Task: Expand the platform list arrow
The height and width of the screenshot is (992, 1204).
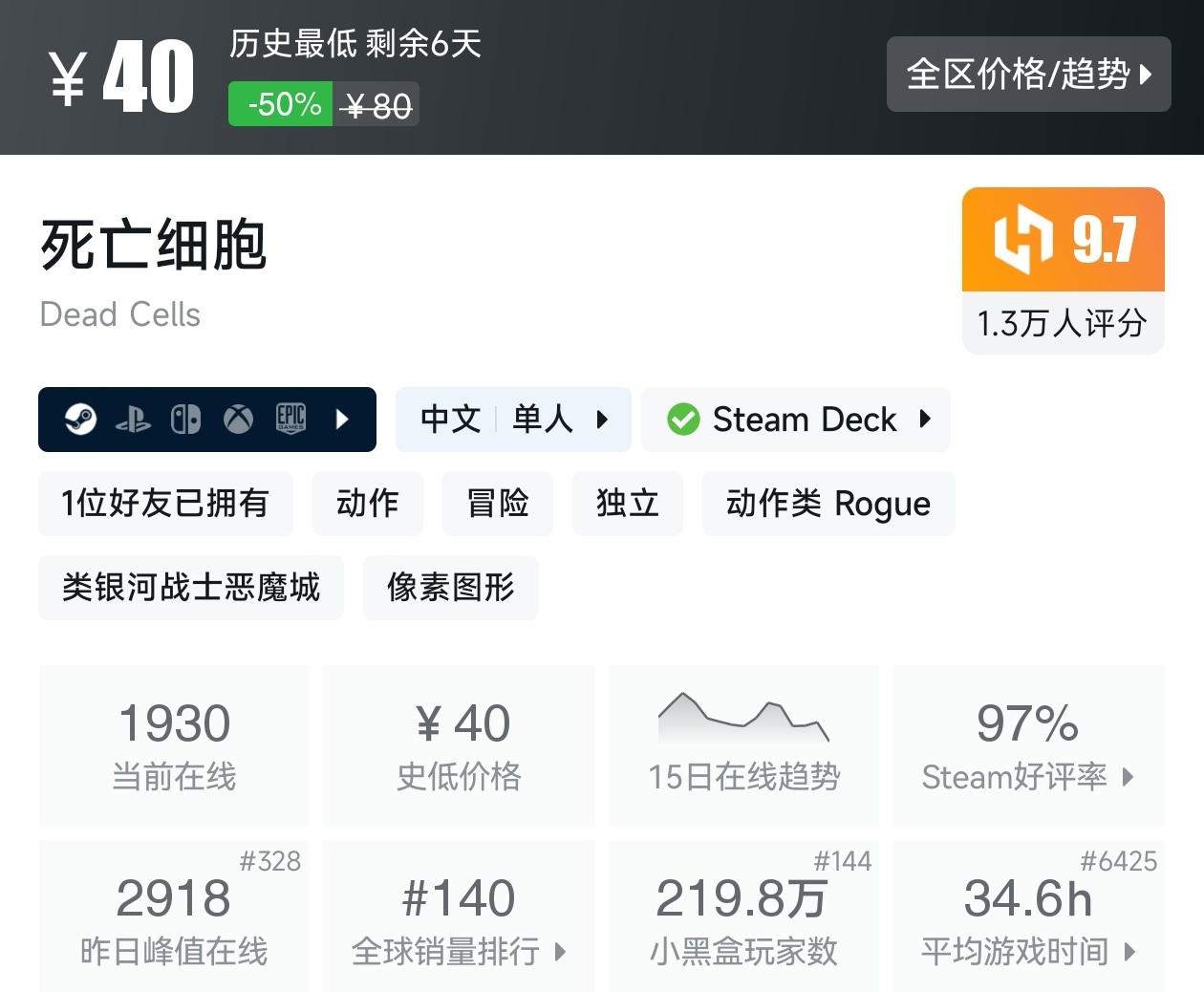Action: (x=342, y=419)
